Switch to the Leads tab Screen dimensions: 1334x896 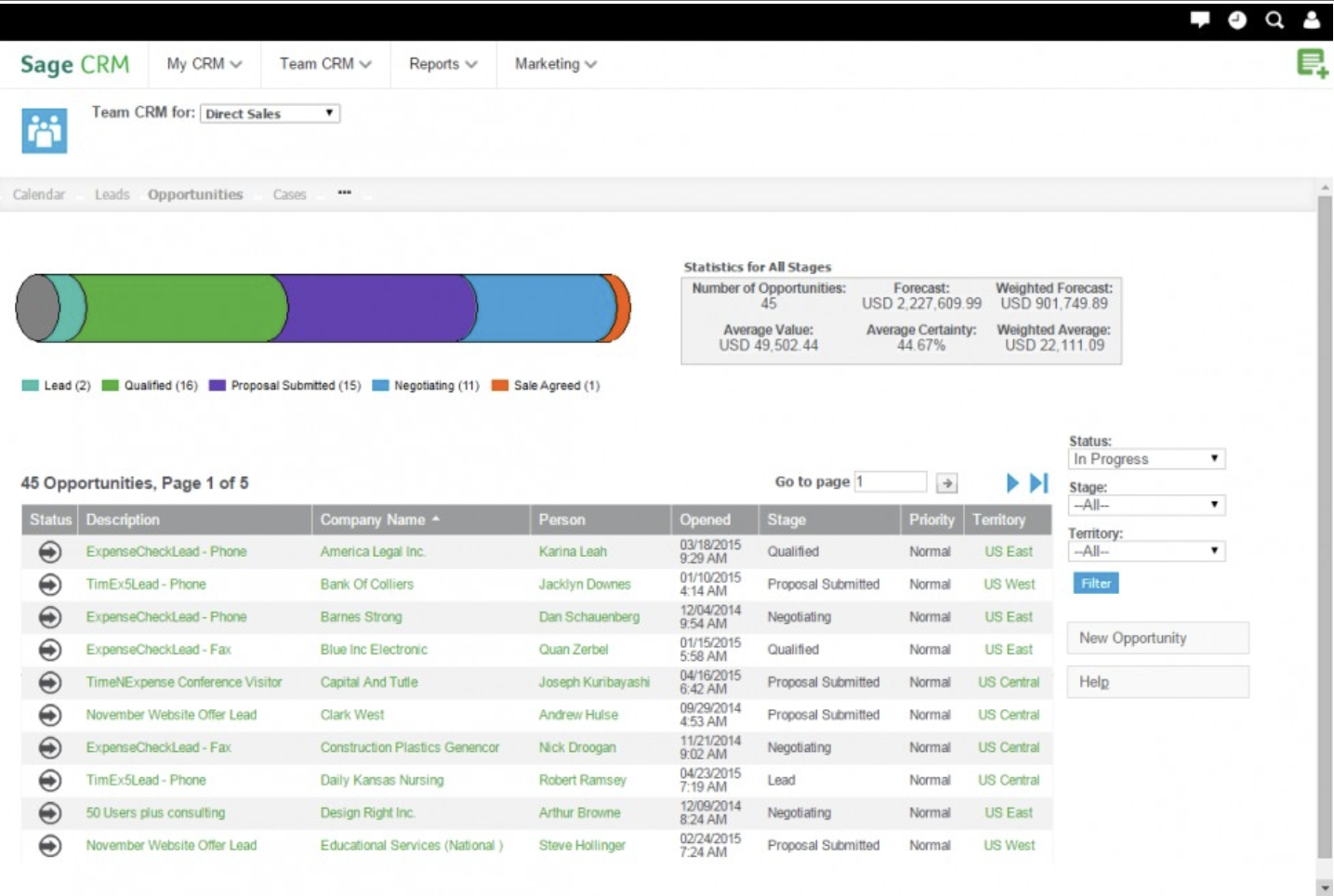(x=112, y=194)
